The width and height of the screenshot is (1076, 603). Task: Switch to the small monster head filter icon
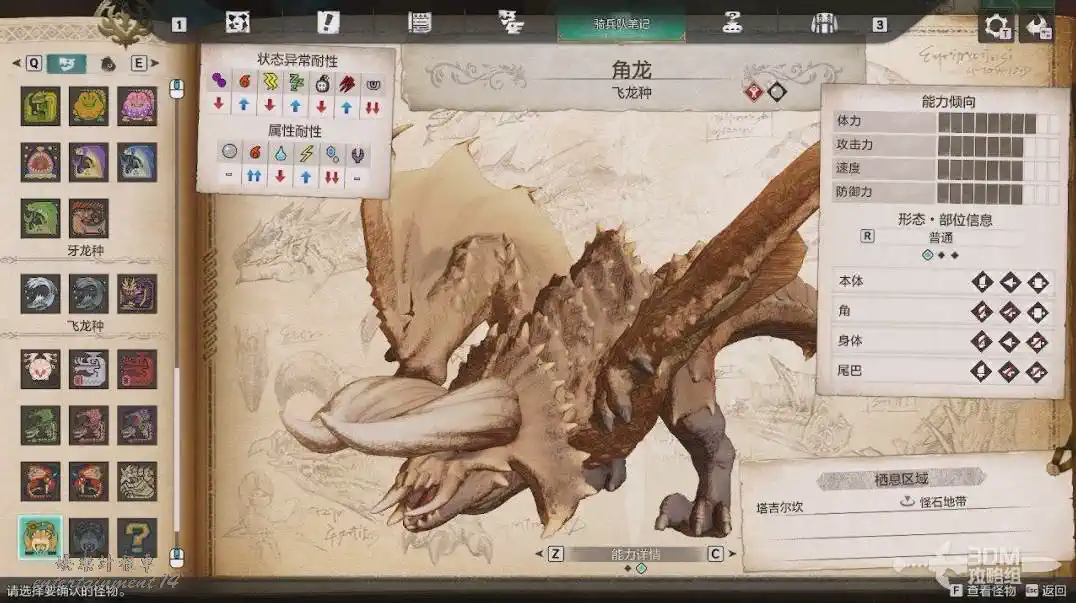pyautogui.click(x=108, y=64)
